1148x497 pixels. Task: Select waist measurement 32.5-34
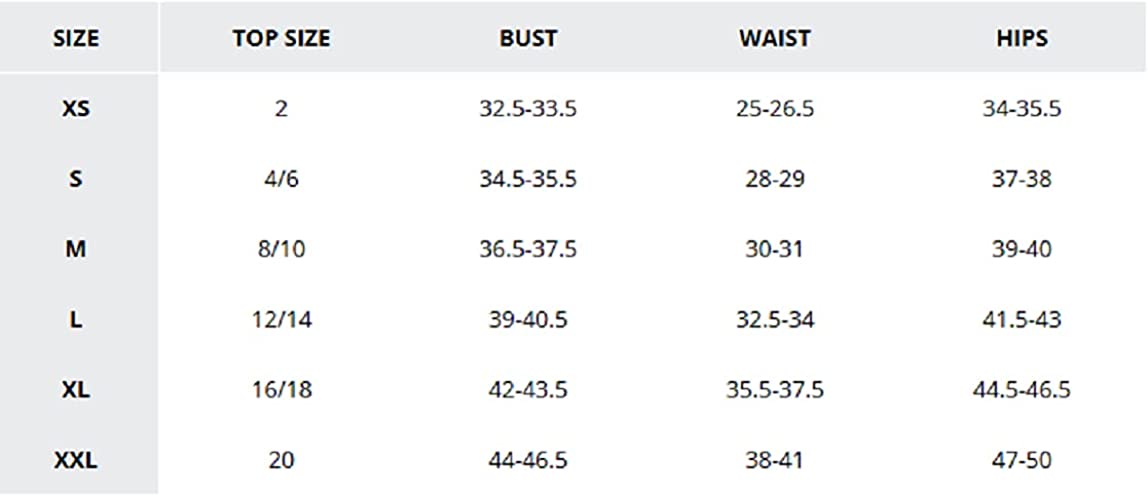774,320
